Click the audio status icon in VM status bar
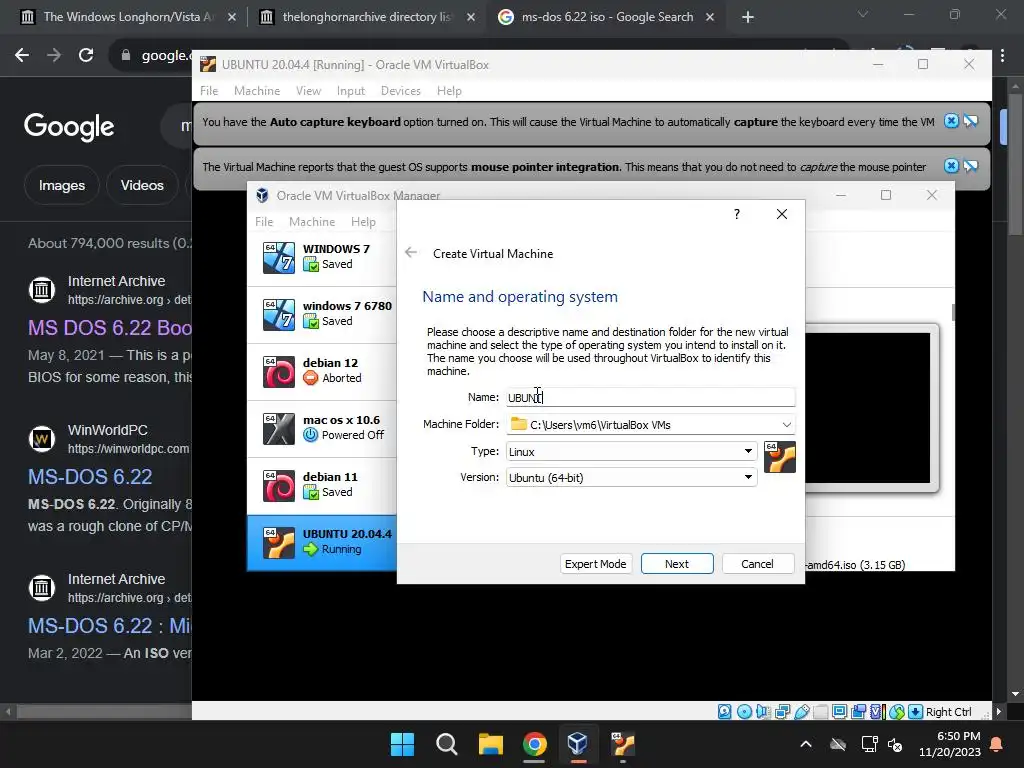The width and height of the screenshot is (1024, 768). click(763, 711)
